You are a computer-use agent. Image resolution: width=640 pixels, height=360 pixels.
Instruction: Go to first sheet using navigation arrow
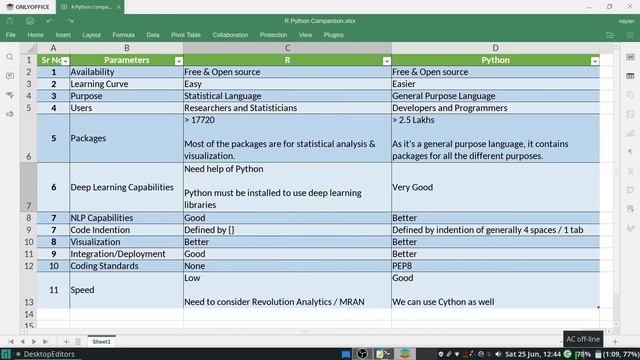11,342
